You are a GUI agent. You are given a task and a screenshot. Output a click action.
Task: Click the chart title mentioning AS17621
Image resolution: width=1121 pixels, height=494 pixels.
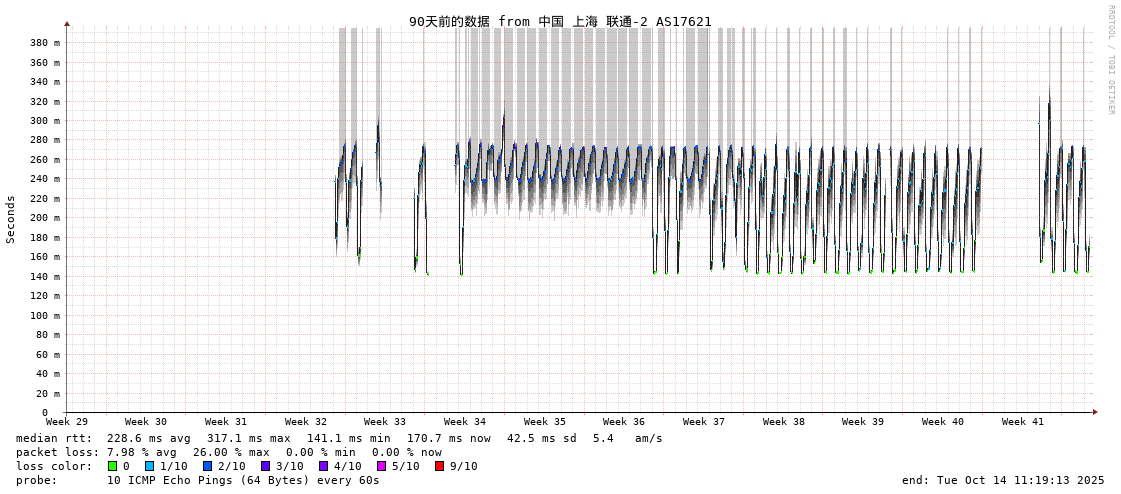click(x=560, y=21)
